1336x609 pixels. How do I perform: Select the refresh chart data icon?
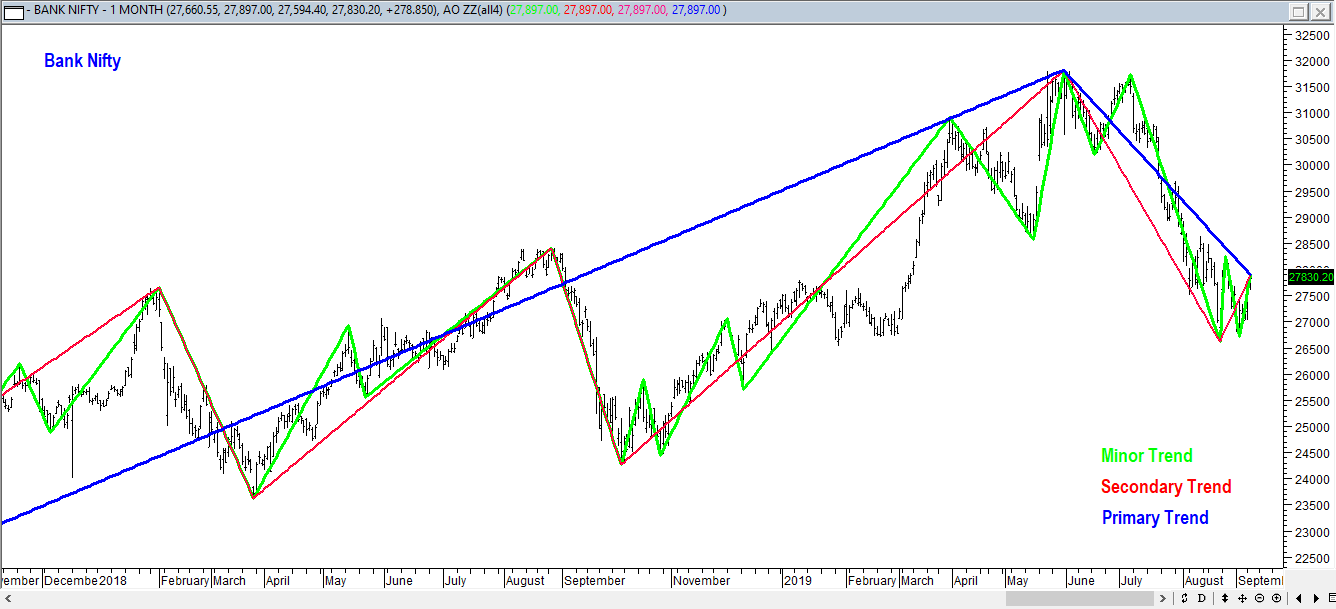(1185, 598)
